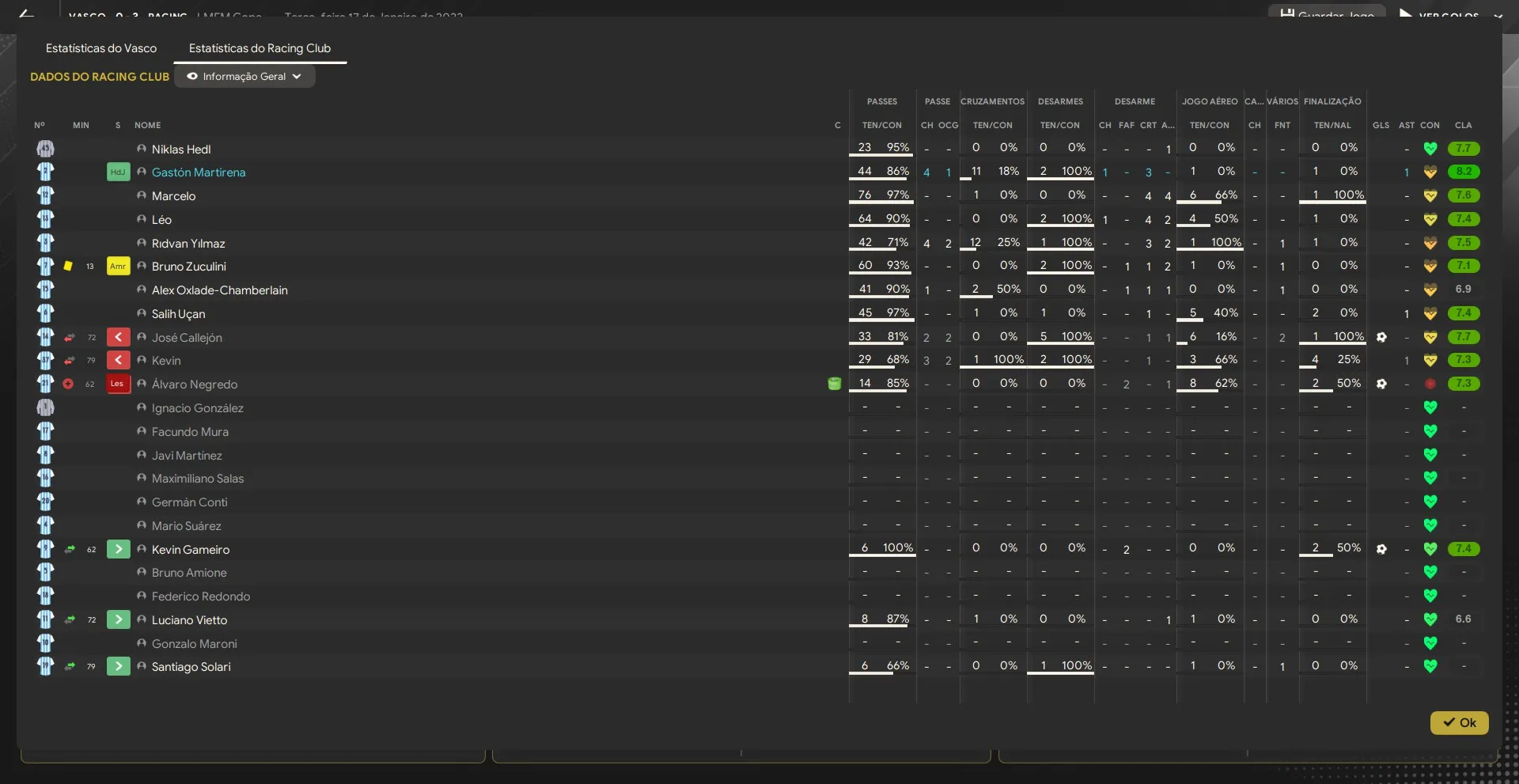This screenshot has width=1519, height=784.
Task: Open player Gonzalo Maroni
Action: (195, 644)
